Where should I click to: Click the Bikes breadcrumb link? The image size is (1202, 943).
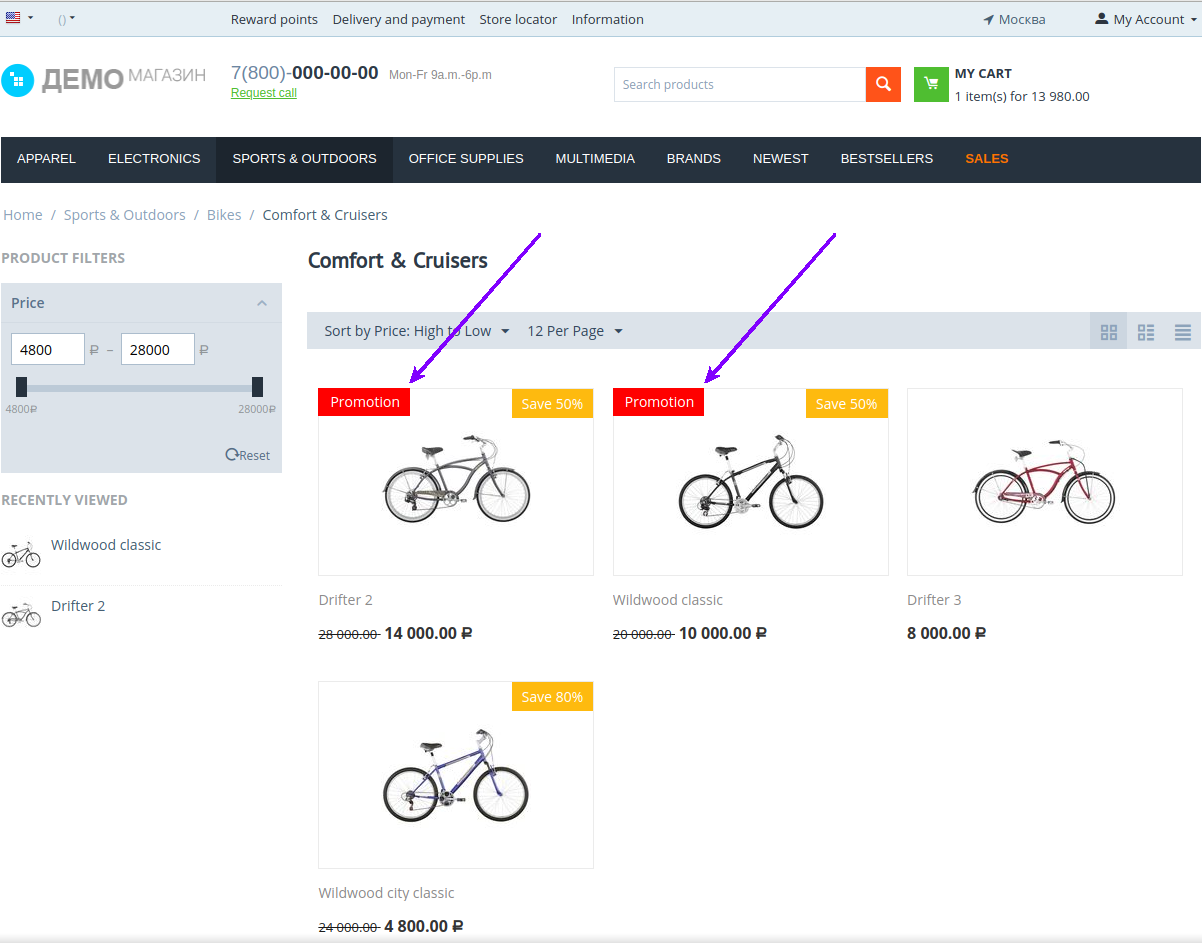(224, 215)
